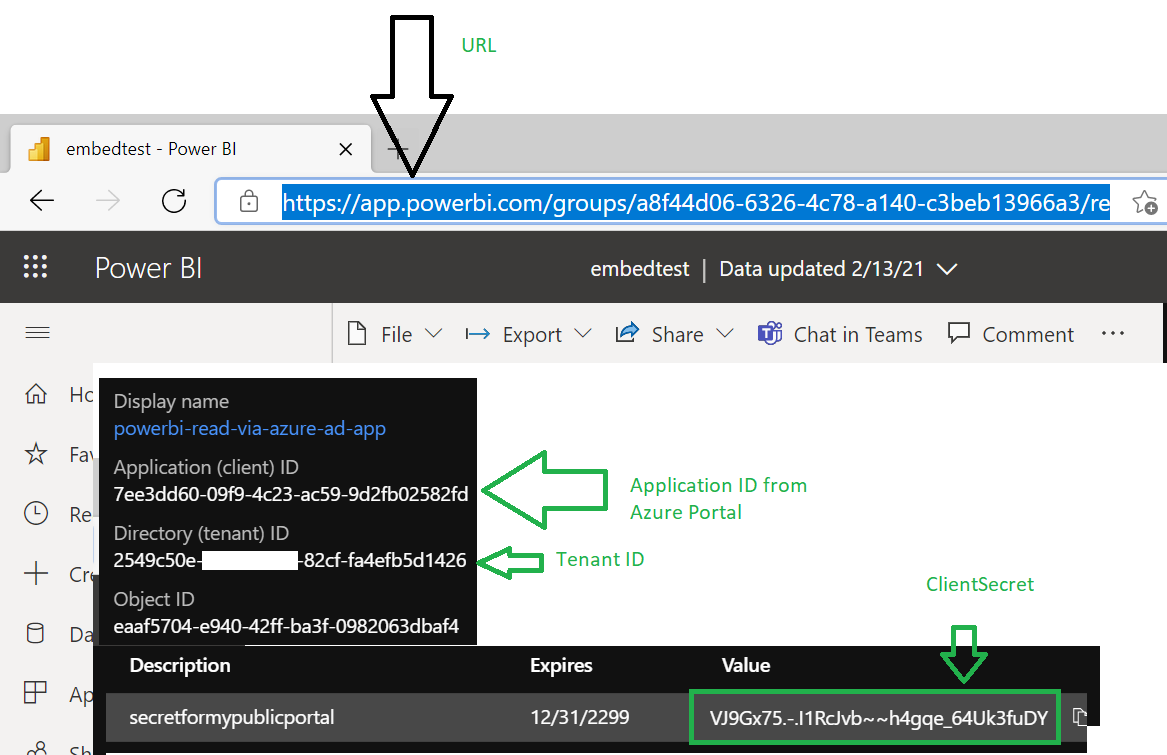Click the Description column header

(x=180, y=666)
